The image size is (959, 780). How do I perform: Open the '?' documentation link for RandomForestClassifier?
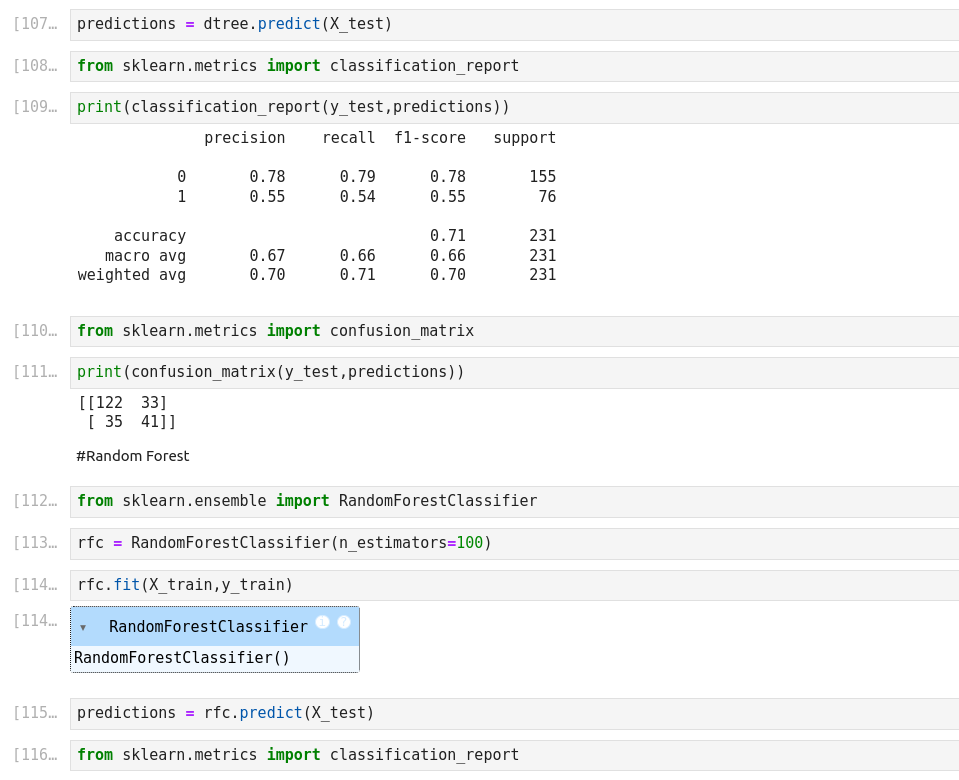[x=344, y=622]
